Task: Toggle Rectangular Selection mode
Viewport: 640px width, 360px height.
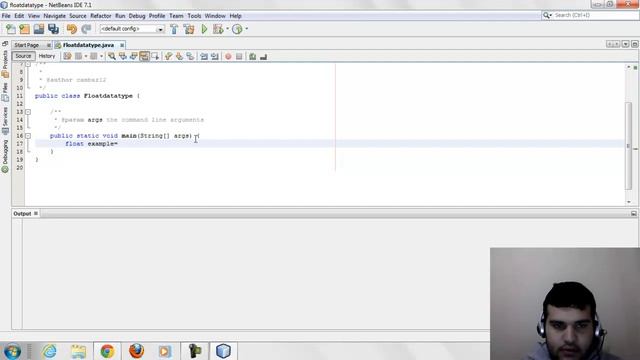Action: pyautogui.click(x=155, y=56)
